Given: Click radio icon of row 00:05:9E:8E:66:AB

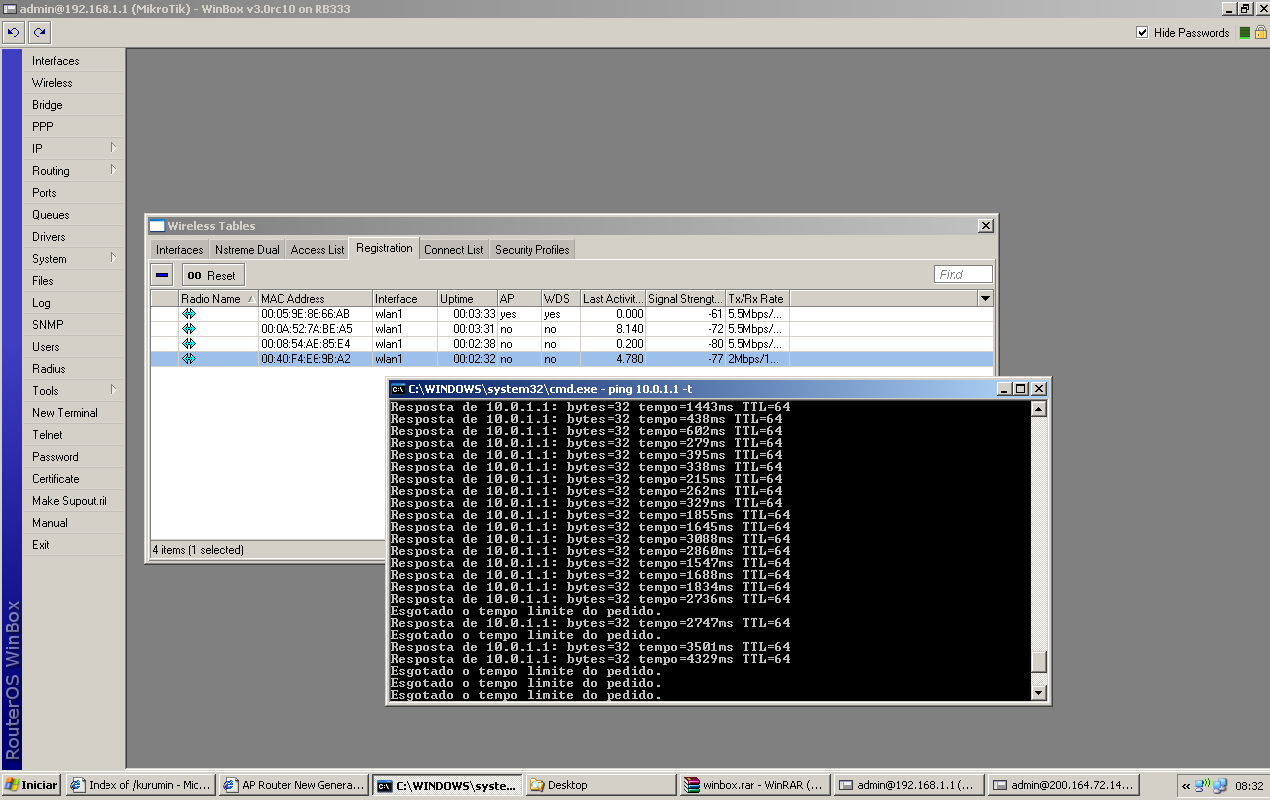Looking at the screenshot, I should [189, 314].
